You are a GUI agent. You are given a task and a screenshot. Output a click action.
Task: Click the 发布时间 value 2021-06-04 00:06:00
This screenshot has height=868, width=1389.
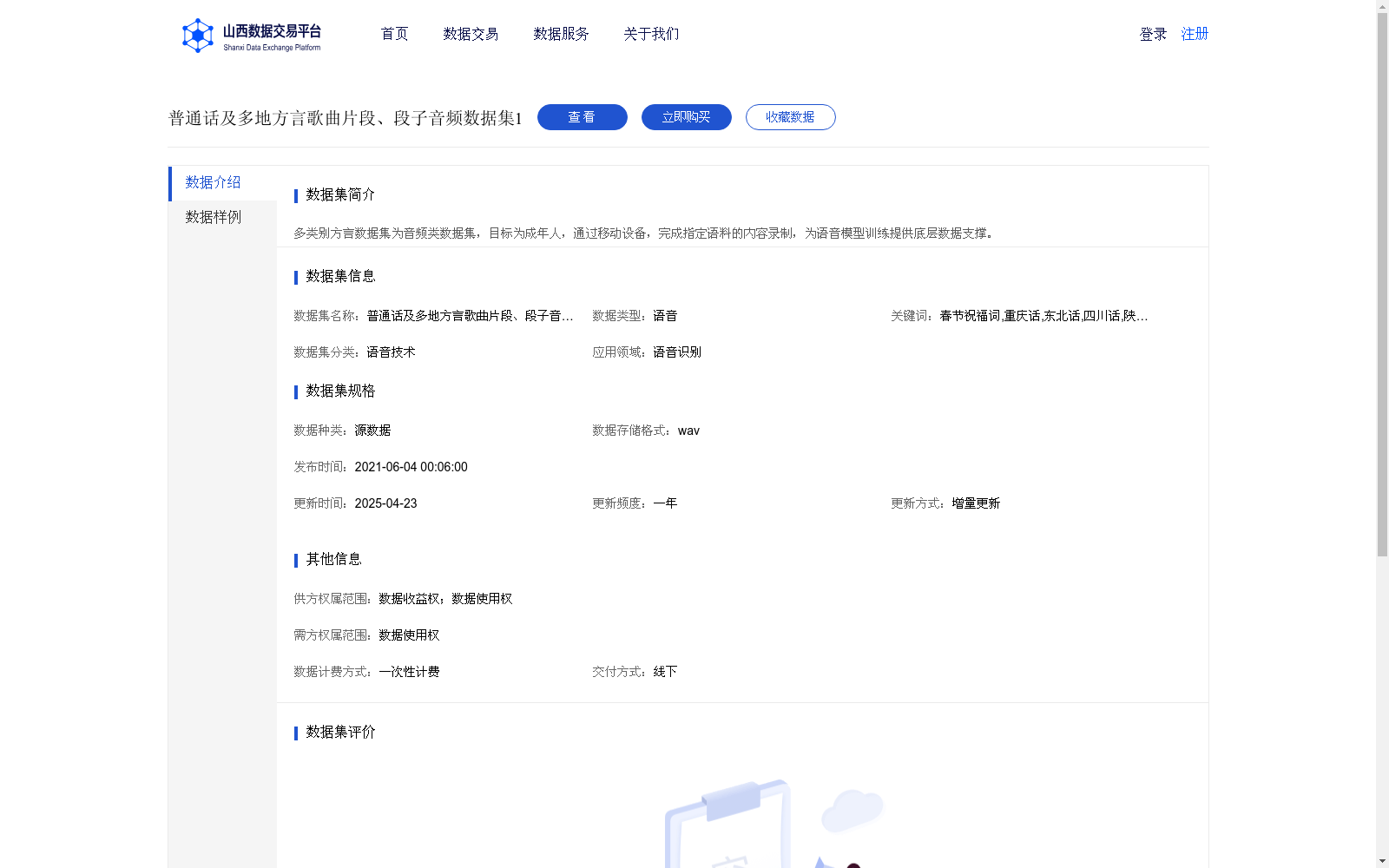411,467
